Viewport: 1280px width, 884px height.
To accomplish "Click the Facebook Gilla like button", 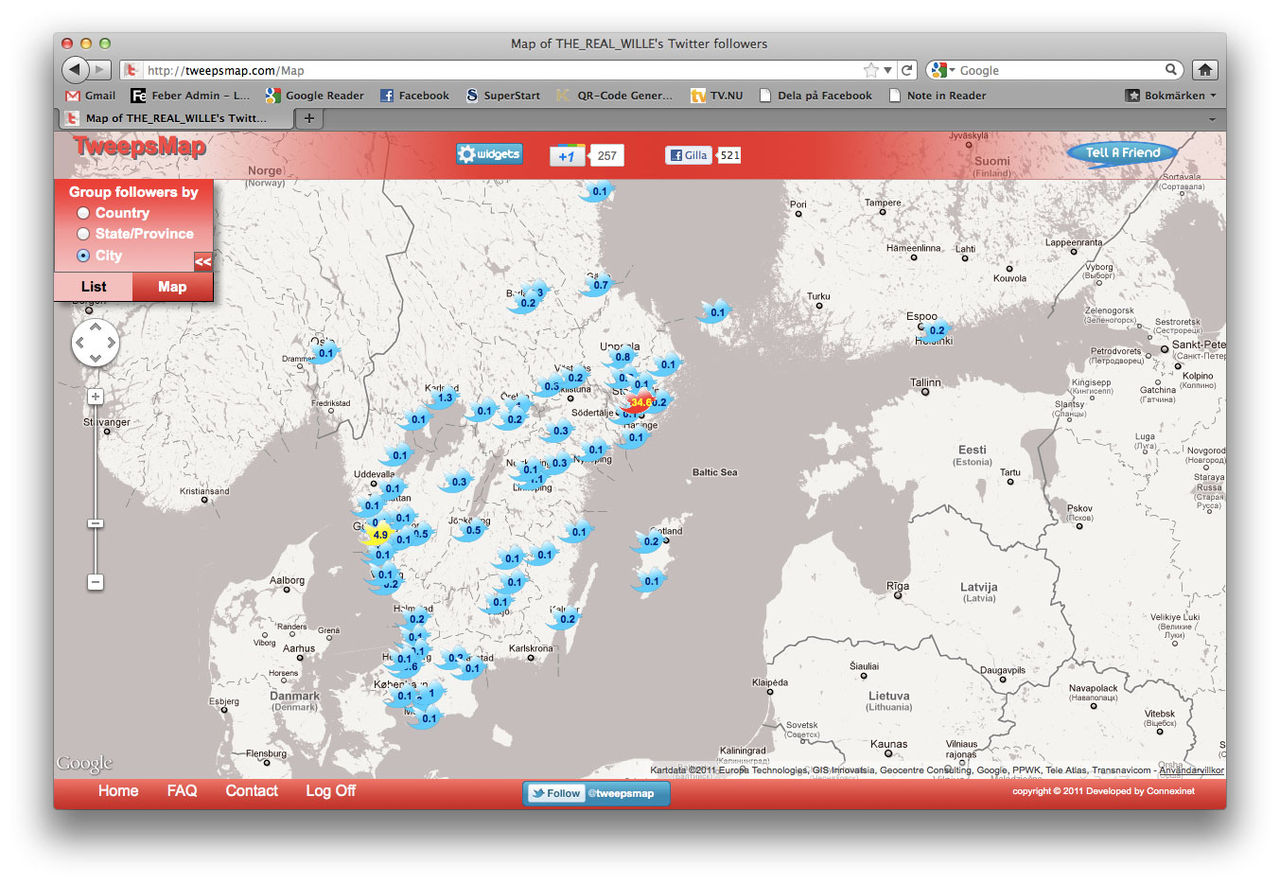I will click(688, 155).
